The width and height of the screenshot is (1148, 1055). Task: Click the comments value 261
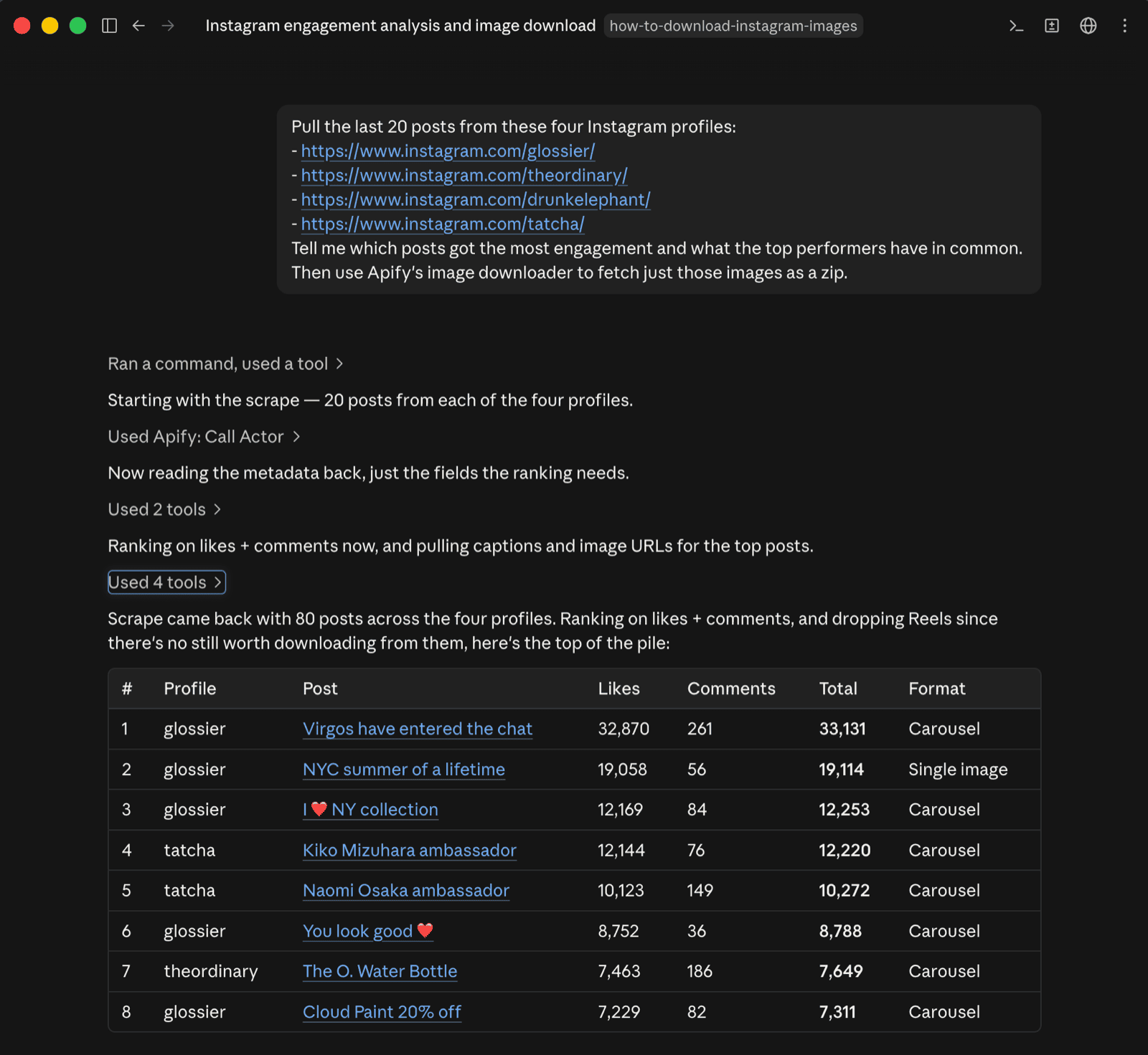(x=700, y=729)
